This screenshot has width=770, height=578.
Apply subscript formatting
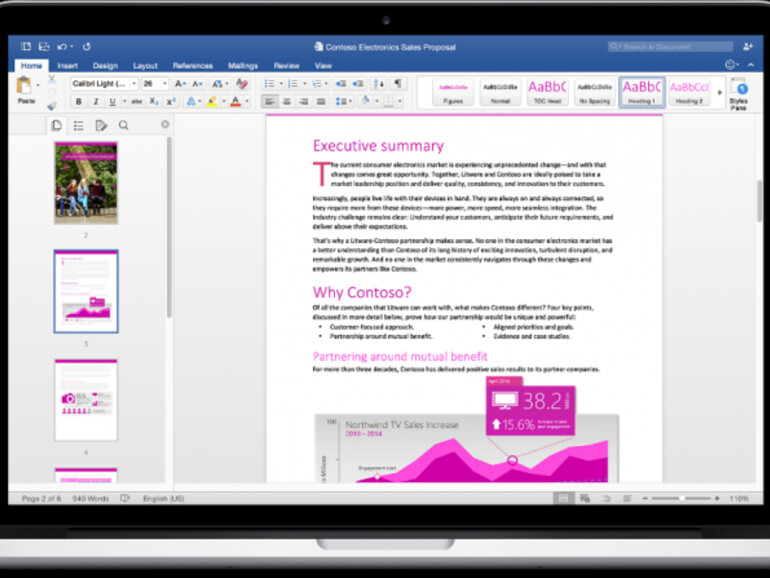click(x=154, y=101)
